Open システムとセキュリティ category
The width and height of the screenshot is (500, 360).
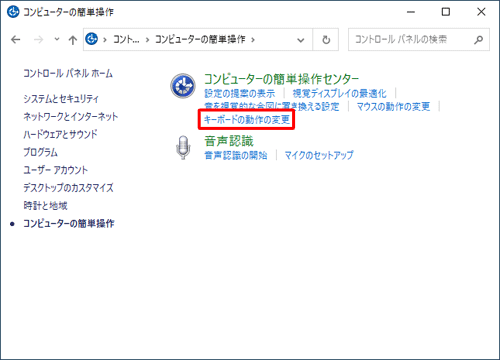[61, 99]
